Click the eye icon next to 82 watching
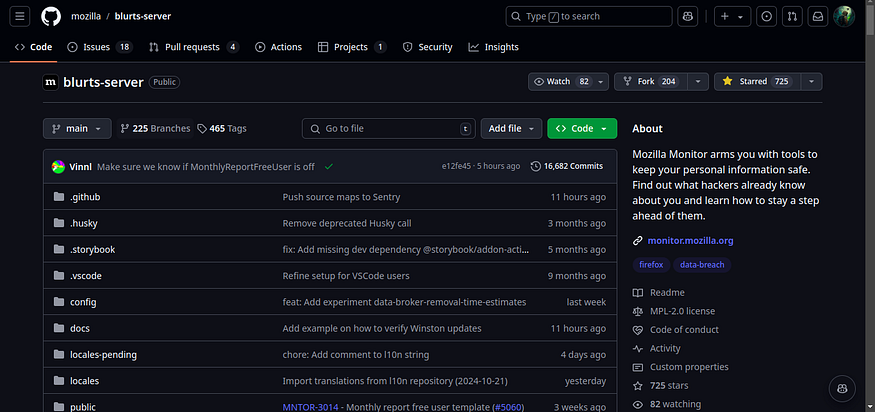 click(x=637, y=404)
